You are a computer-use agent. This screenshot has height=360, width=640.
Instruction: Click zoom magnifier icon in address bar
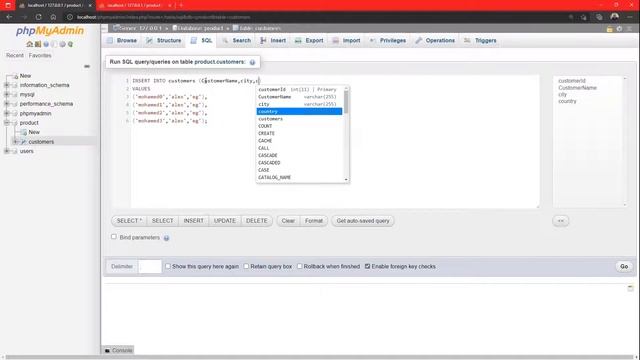tap(571, 17)
